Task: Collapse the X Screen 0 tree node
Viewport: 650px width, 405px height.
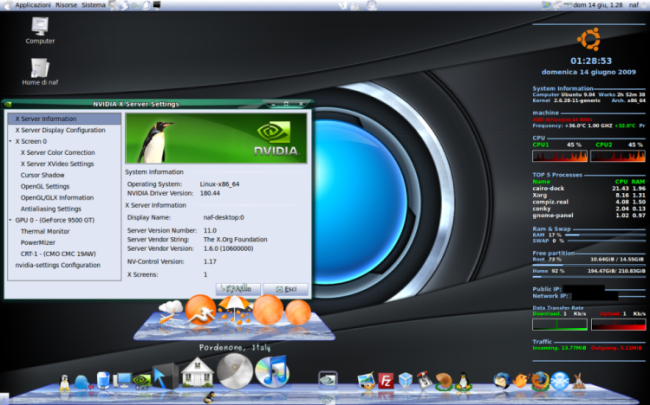Action: click(x=10, y=141)
